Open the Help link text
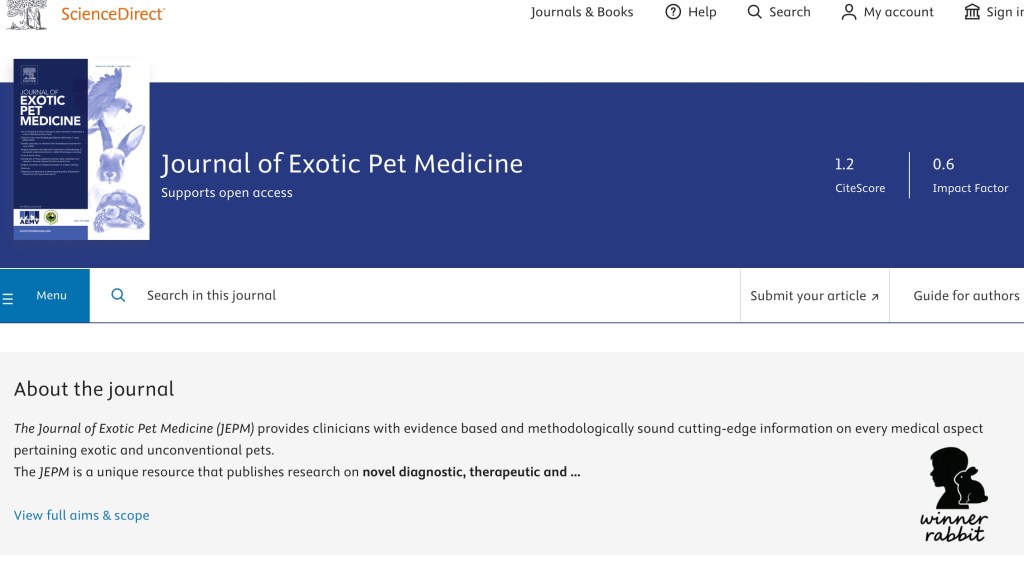Viewport: 1024px width, 565px height. 702,12
